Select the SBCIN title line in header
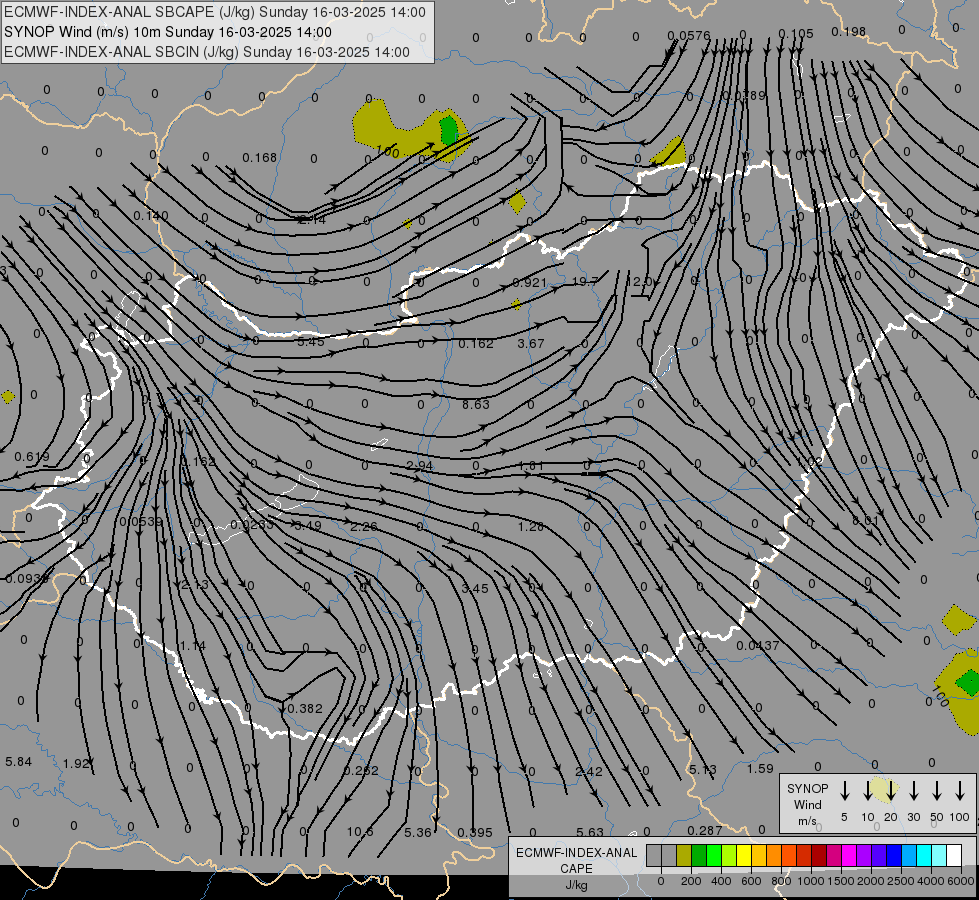The image size is (979, 900). [x=207, y=52]
